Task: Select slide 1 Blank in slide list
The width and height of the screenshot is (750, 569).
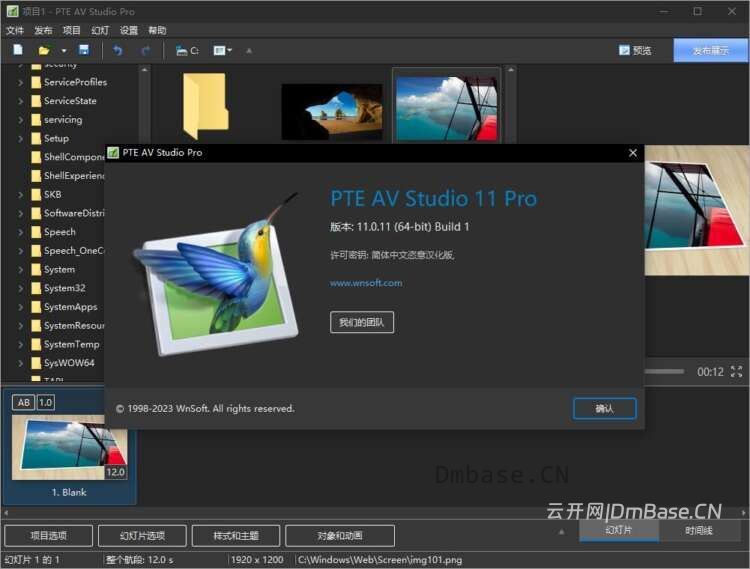Action: click(70, 447)
